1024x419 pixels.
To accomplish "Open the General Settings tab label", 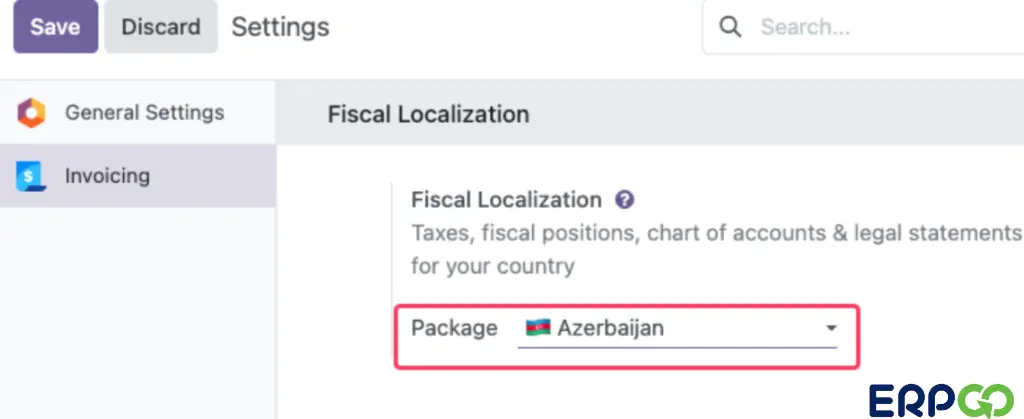I will [144, 112].
